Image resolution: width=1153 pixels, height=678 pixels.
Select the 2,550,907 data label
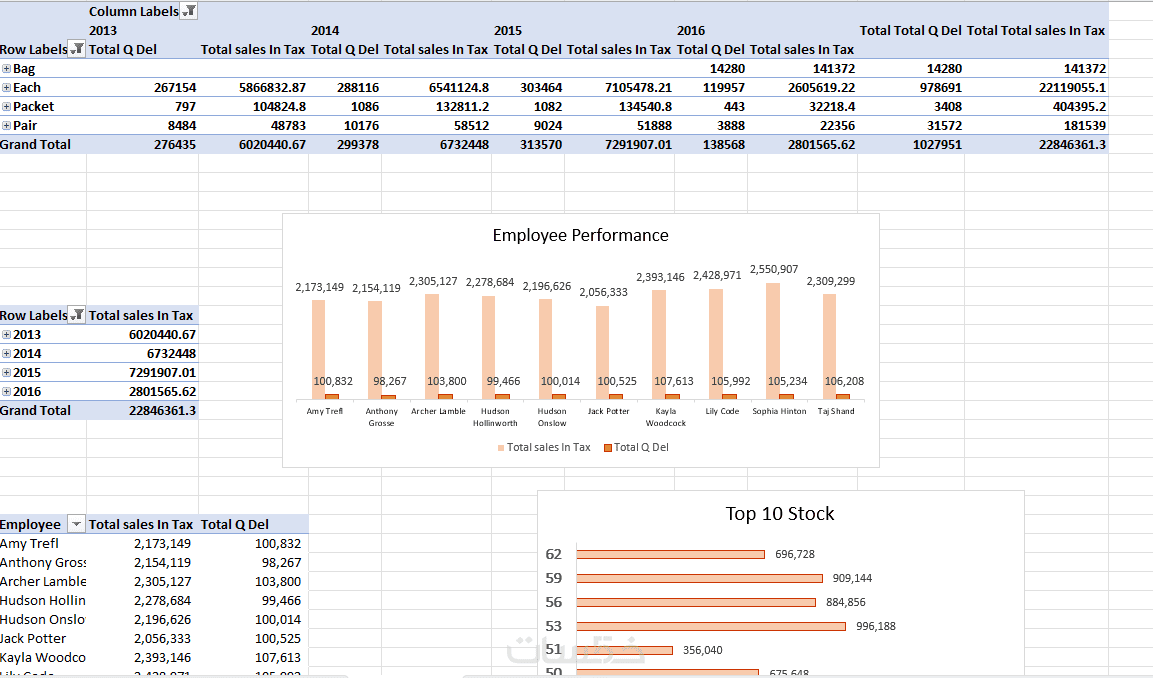pyautogui.click(x=774, y=269)
